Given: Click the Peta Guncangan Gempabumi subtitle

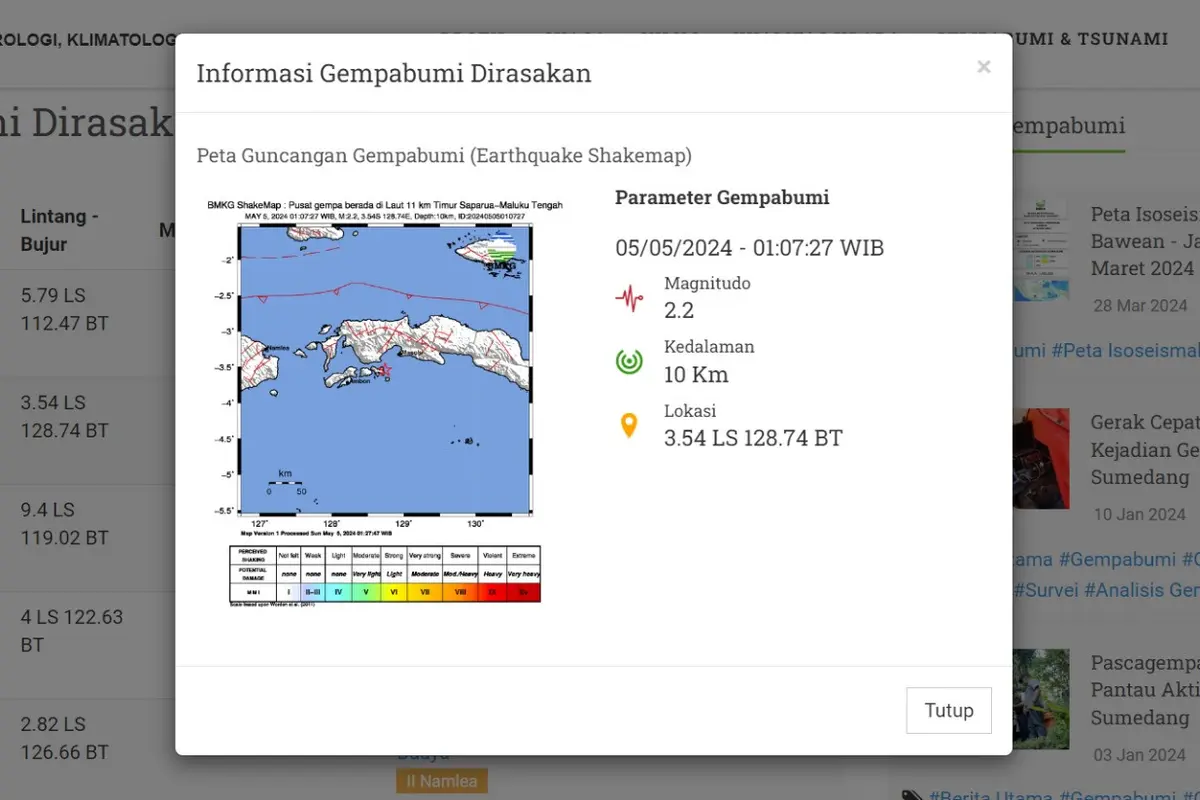Looking at the screenshot, I should point(444,155).
